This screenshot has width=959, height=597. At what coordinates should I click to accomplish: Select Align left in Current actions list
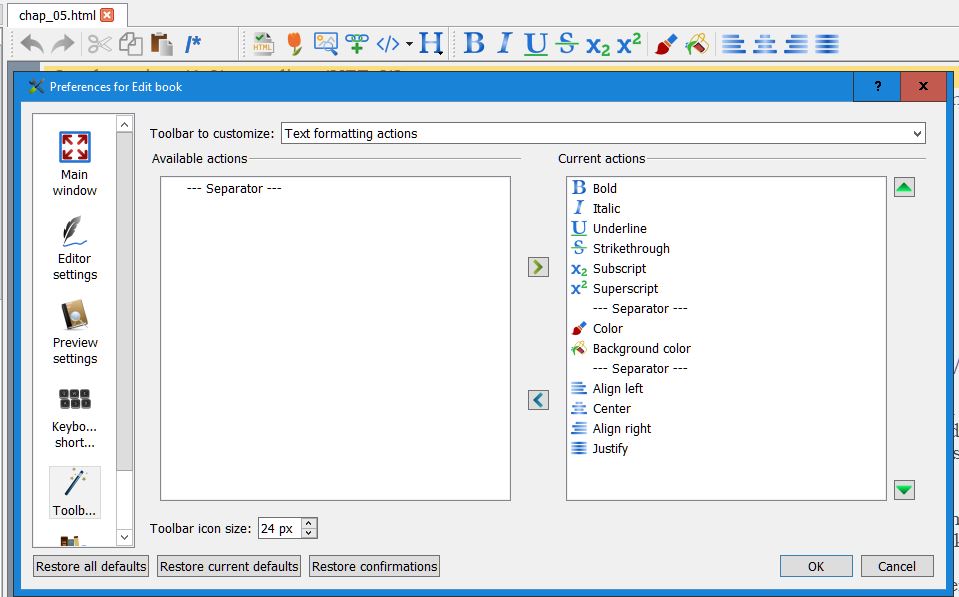point(726,388)
